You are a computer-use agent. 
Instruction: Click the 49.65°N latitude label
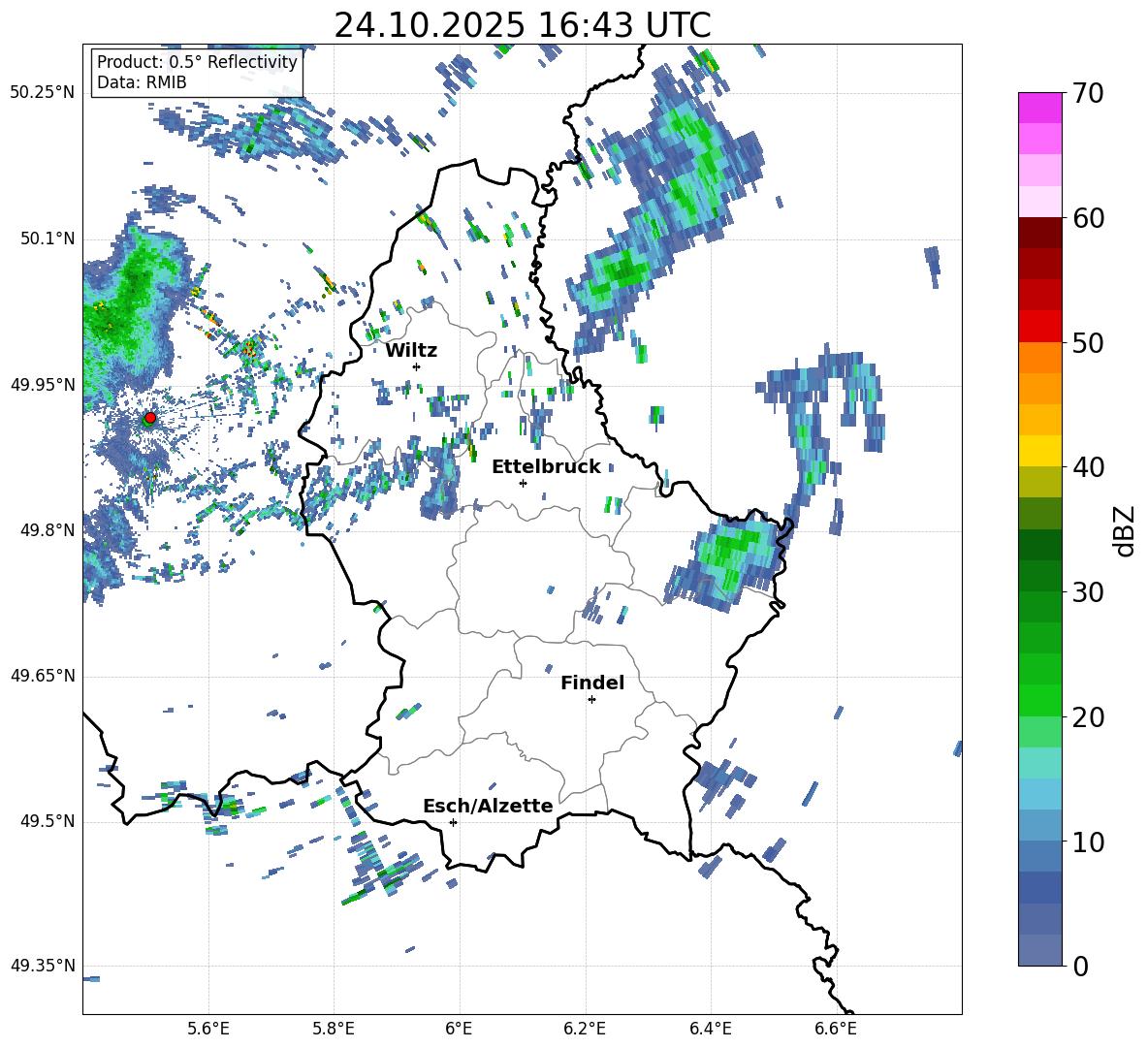(43, 676)
